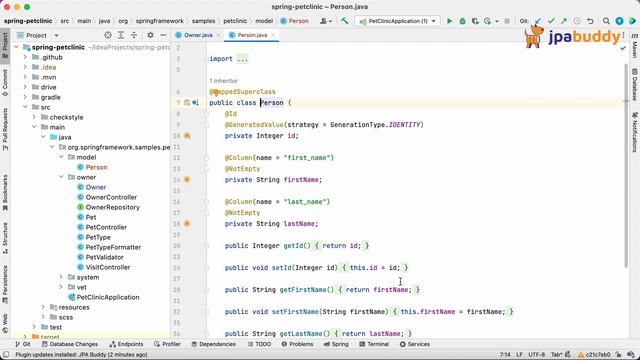
Task: Expand the .github folder
Action: coord(25,57)
